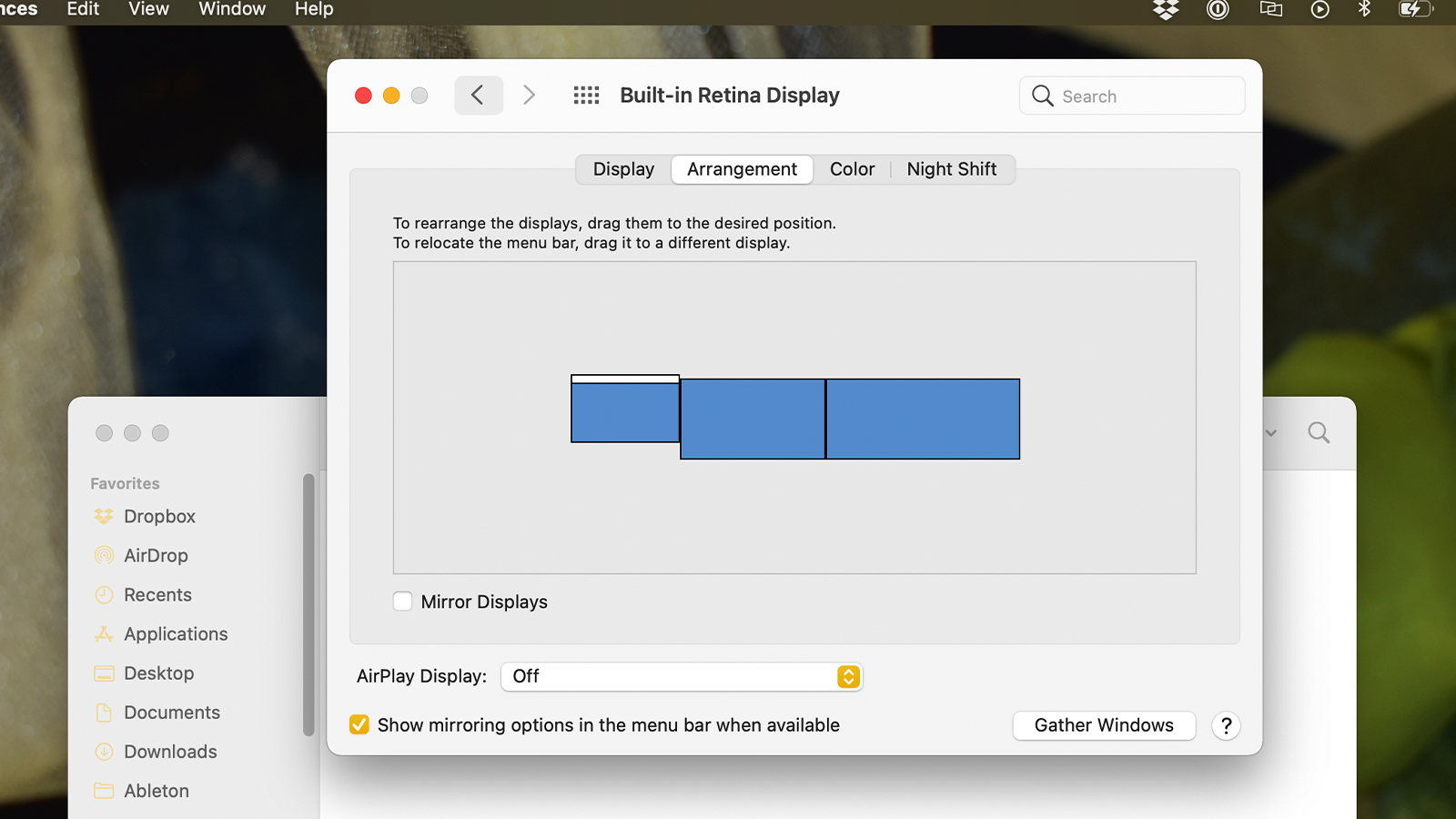1456x819 pixels.
Task: Open the AirPlay Display dropdown
Action: pos(682,676)
